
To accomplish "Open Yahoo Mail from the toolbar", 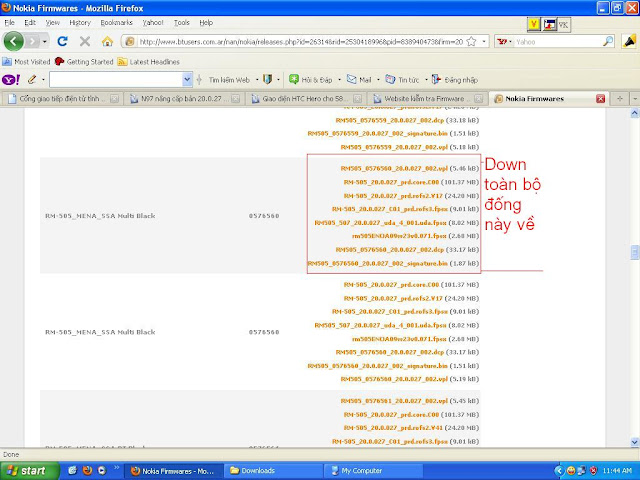I will pyautogui.click(x=359, y=80).
